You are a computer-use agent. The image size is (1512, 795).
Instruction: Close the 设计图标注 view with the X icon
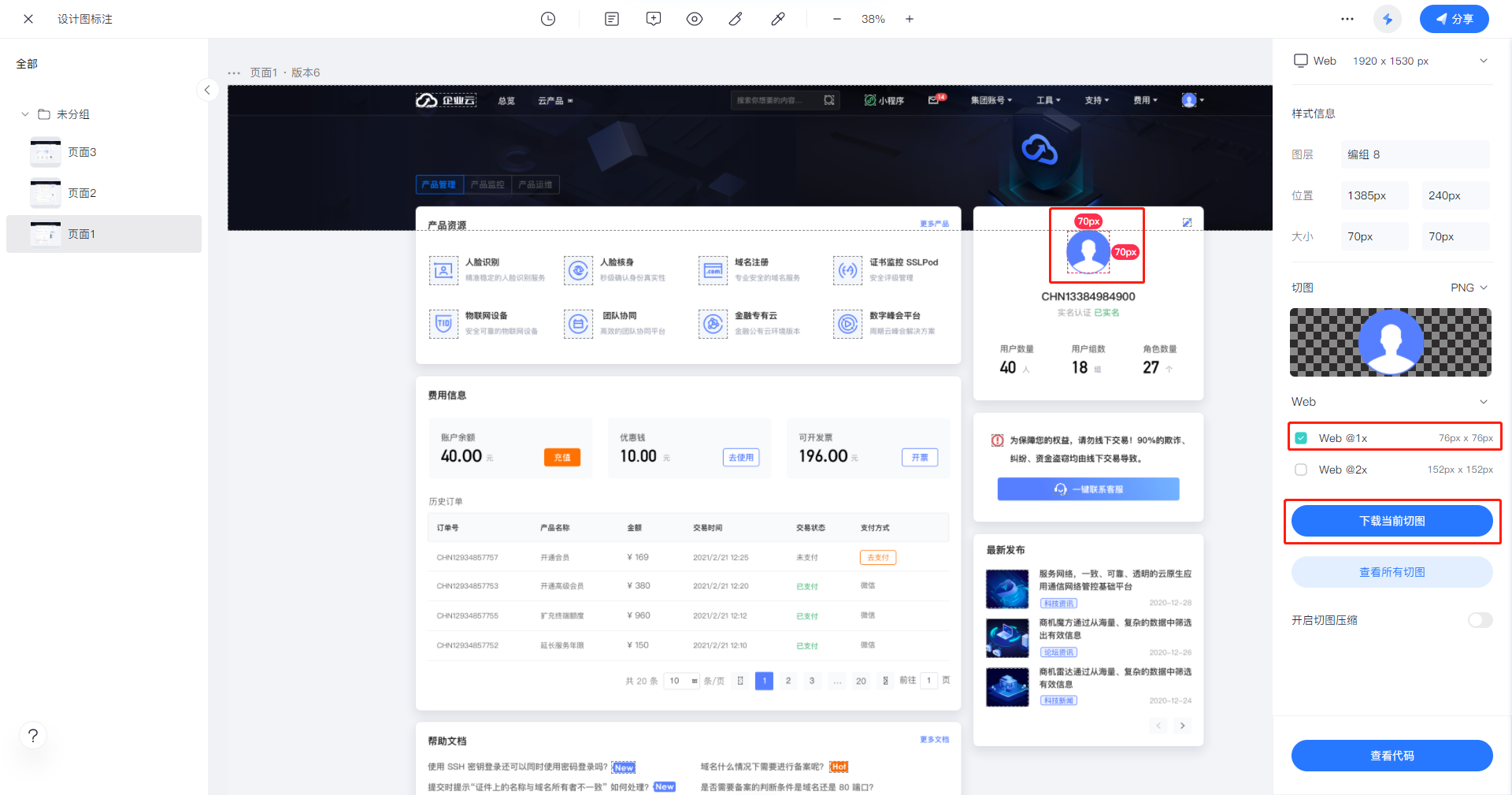coord(28,19)
